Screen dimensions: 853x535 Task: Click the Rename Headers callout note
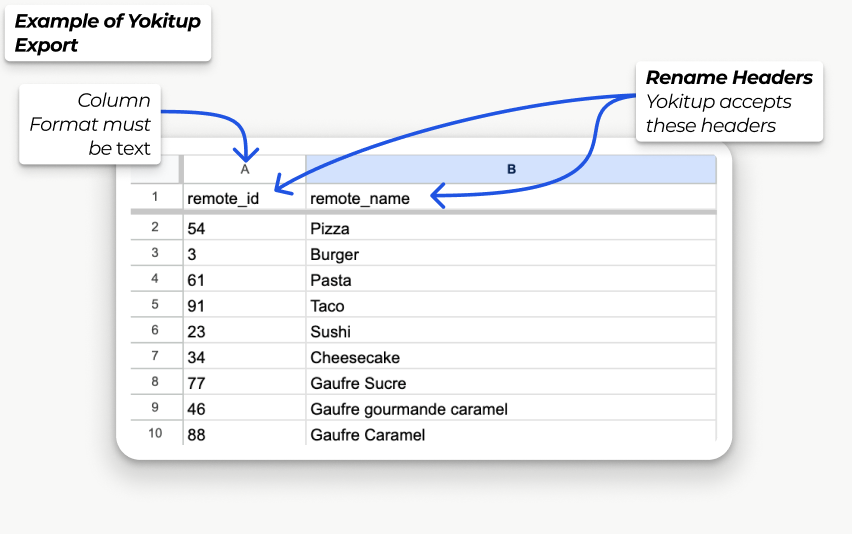click(729, 101)
